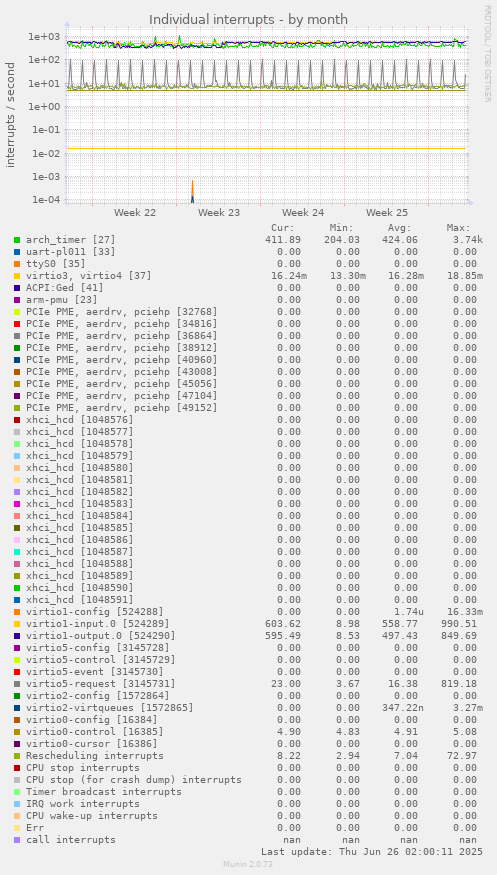Click the Max: column header
This screenshot has height=875, width=497.
pyautogui.click(x=459, y=228)
